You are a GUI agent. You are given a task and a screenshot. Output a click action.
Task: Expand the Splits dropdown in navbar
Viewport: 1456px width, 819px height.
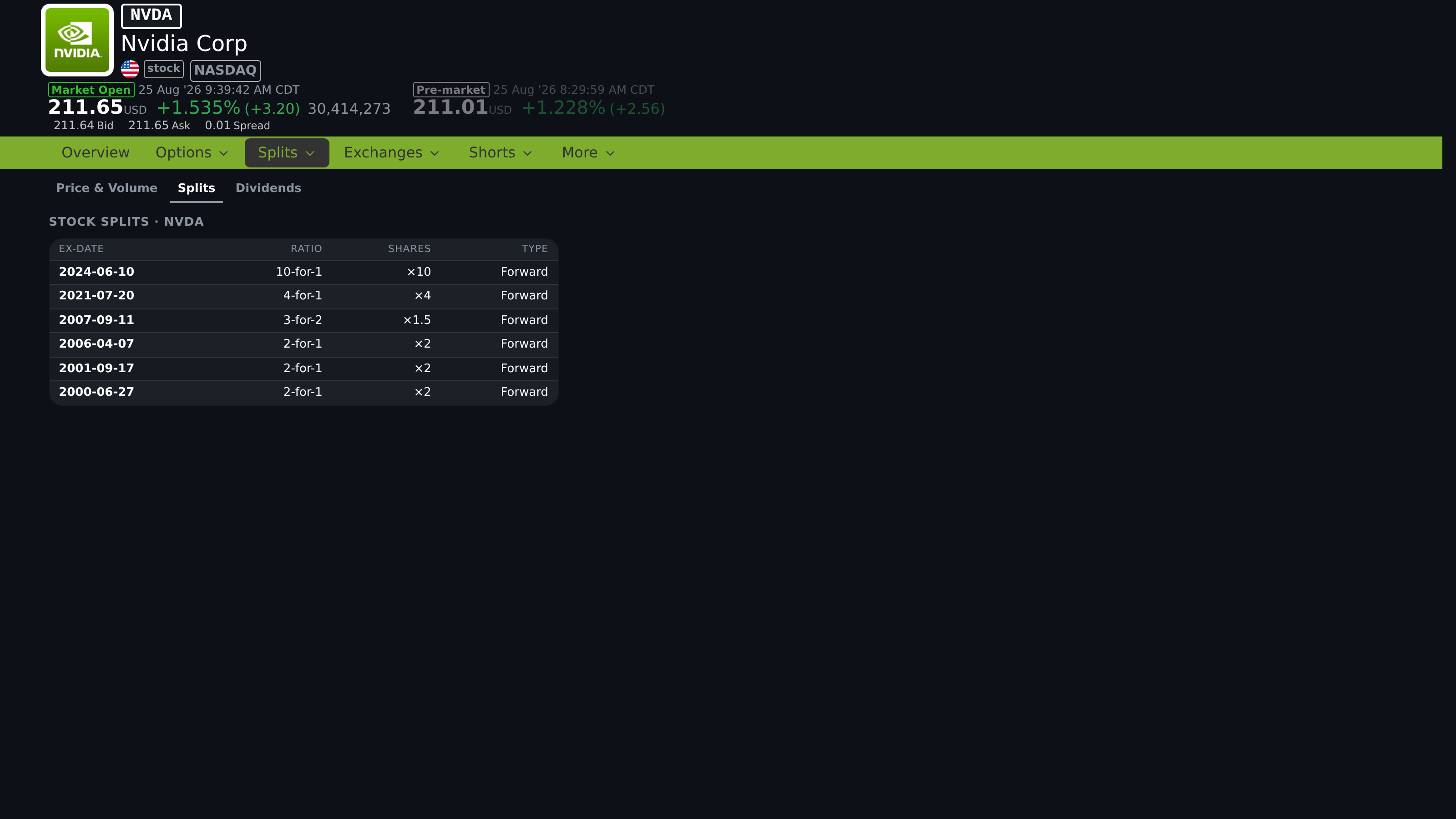click(x=287, y=152)
